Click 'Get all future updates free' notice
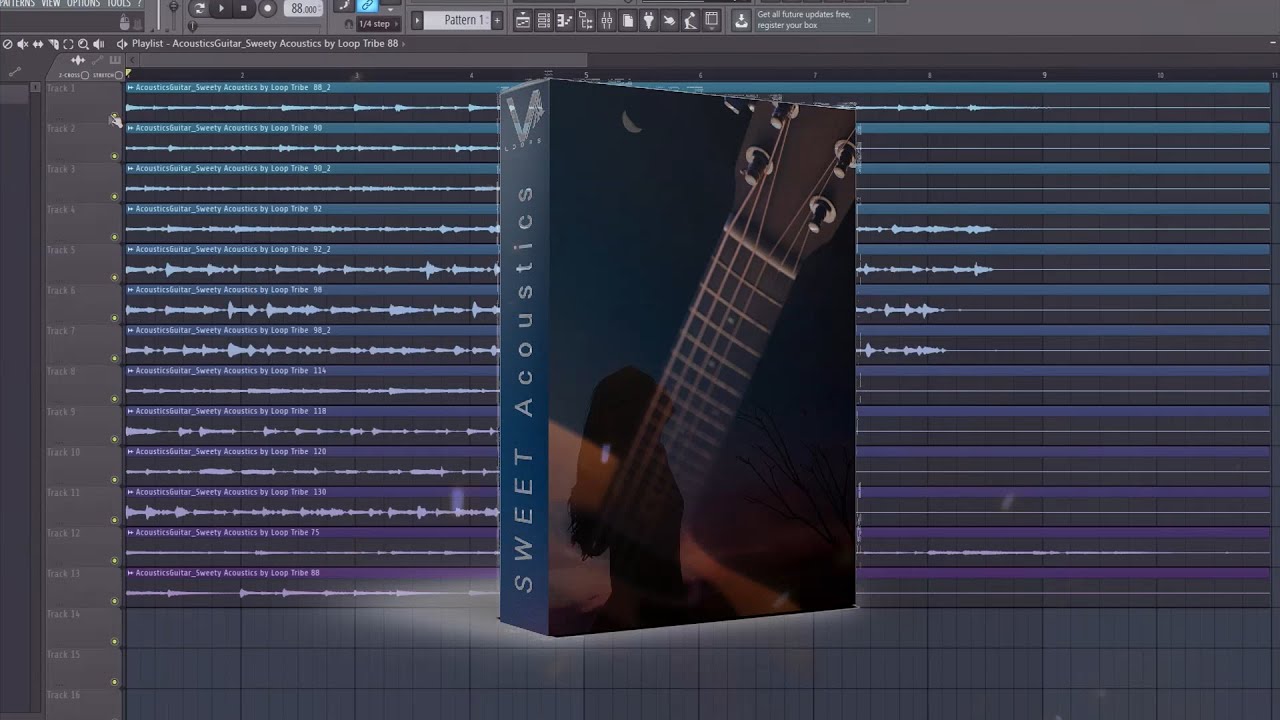Image resolution: width=1280 pixels, height=720 pixels. 814,20
